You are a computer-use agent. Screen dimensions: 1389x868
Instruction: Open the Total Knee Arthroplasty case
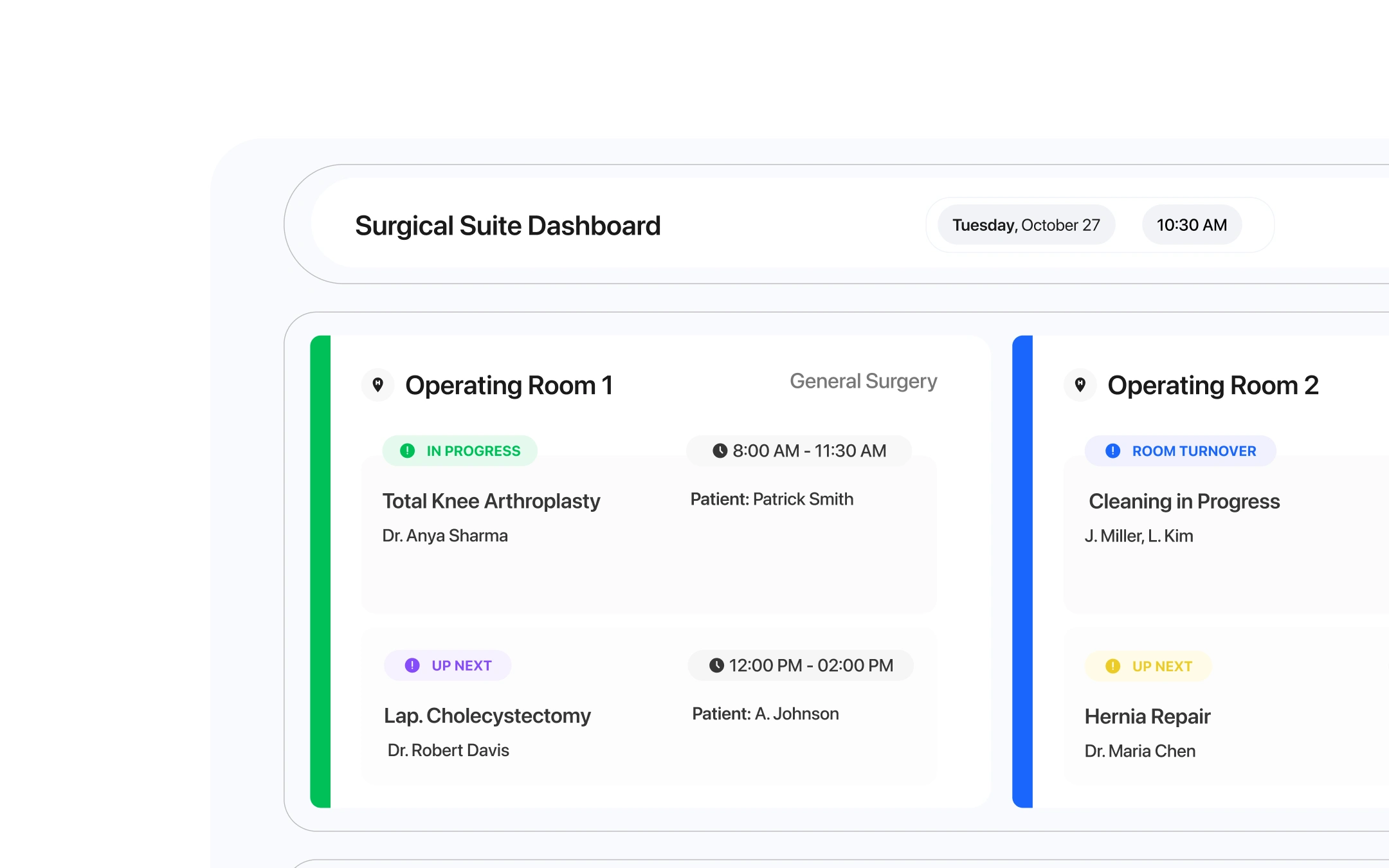point(491,501)
